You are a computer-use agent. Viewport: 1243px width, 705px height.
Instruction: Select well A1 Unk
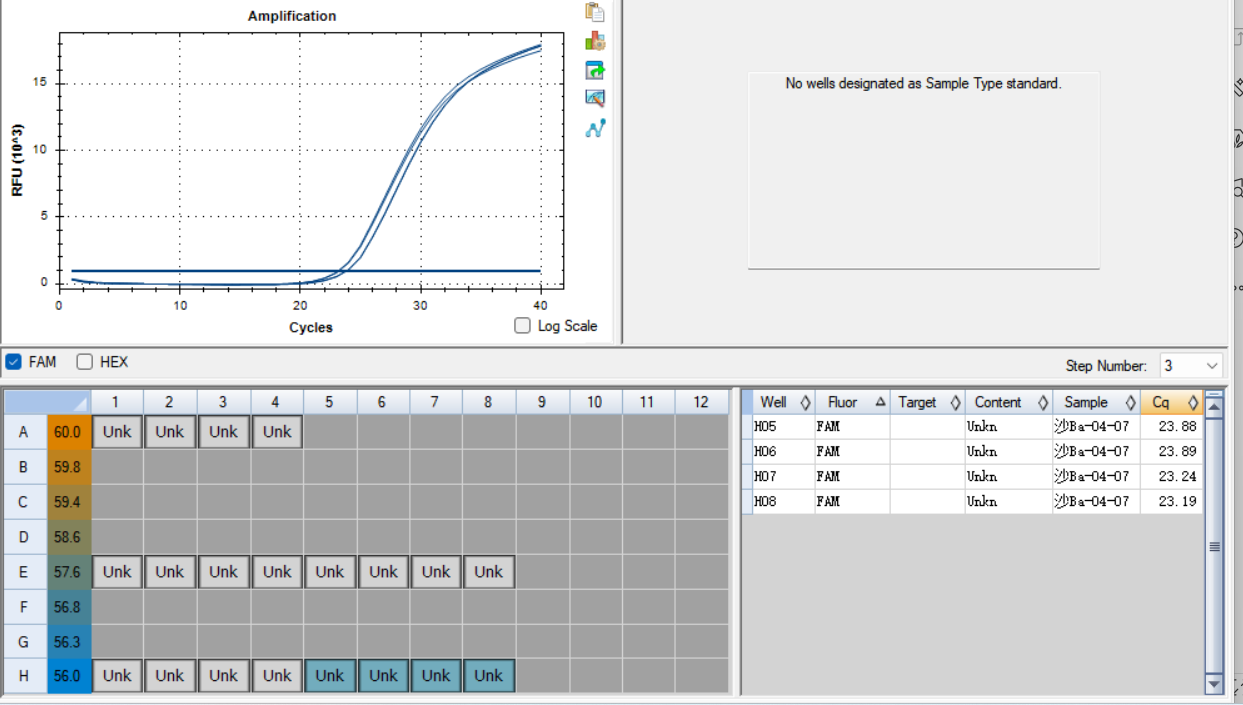117,432
